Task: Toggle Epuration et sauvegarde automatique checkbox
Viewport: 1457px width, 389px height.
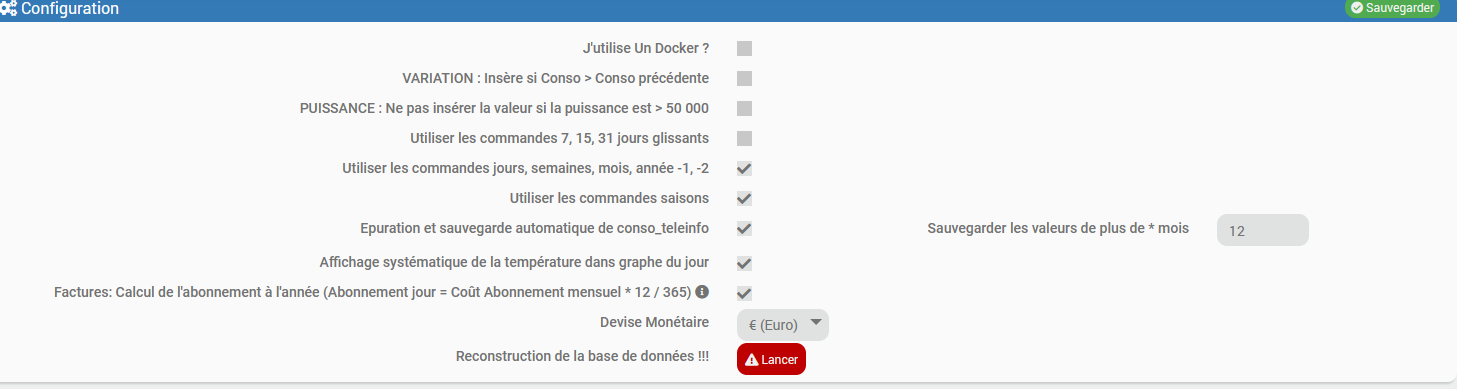Action: [745, 228]
